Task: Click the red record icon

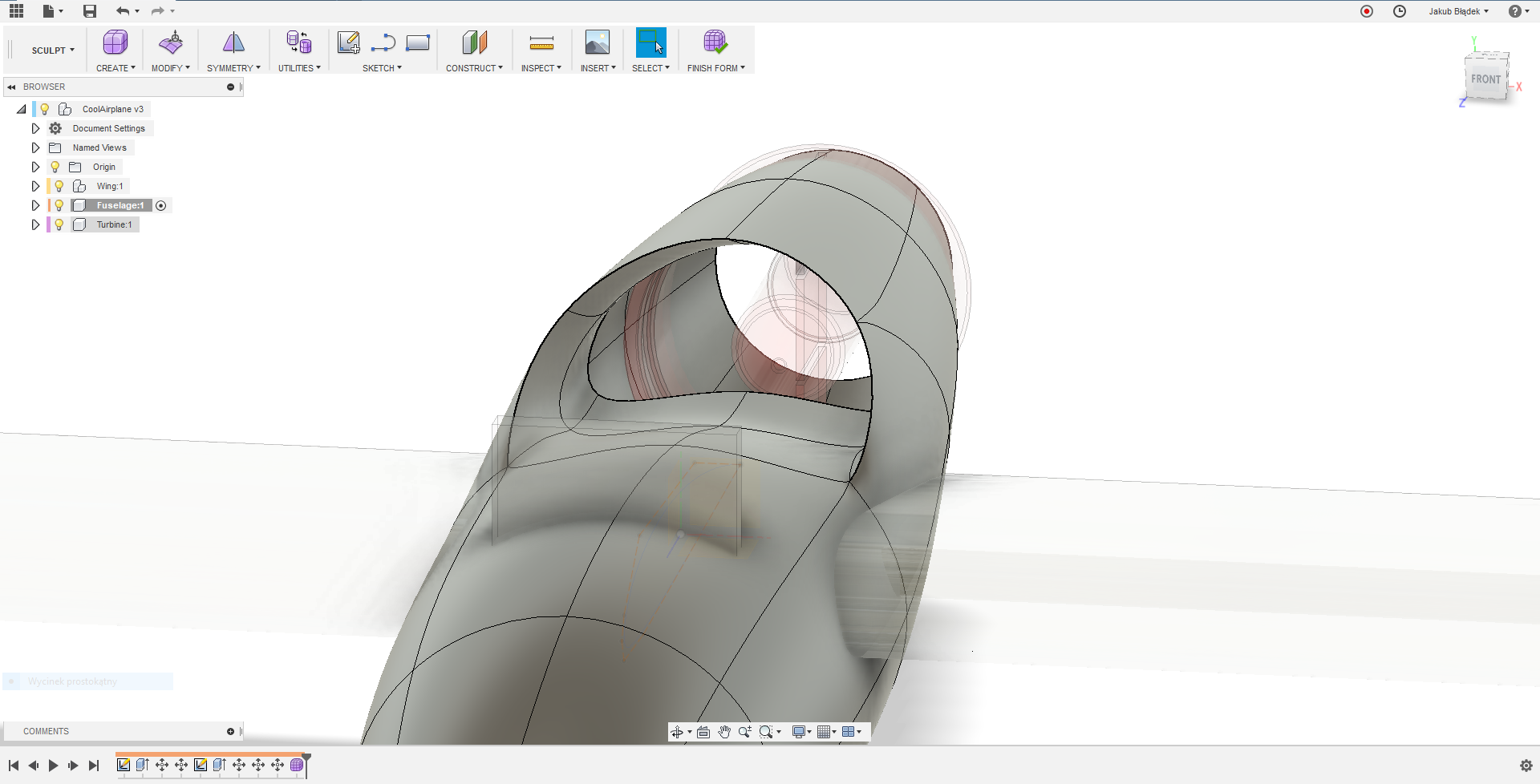Action: pyautogui.click(x=1367, y=11)
